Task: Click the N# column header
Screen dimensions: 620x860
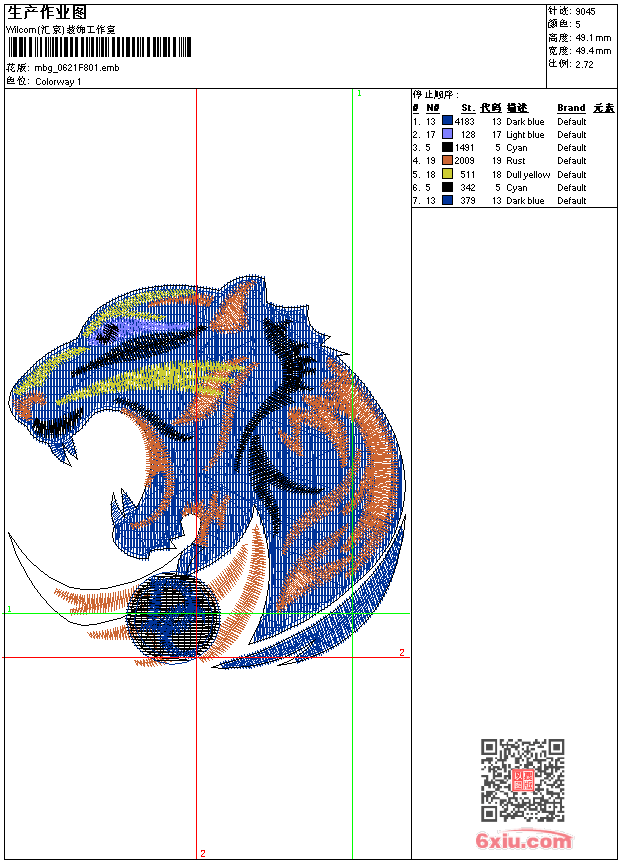Action: coord(432,108)
